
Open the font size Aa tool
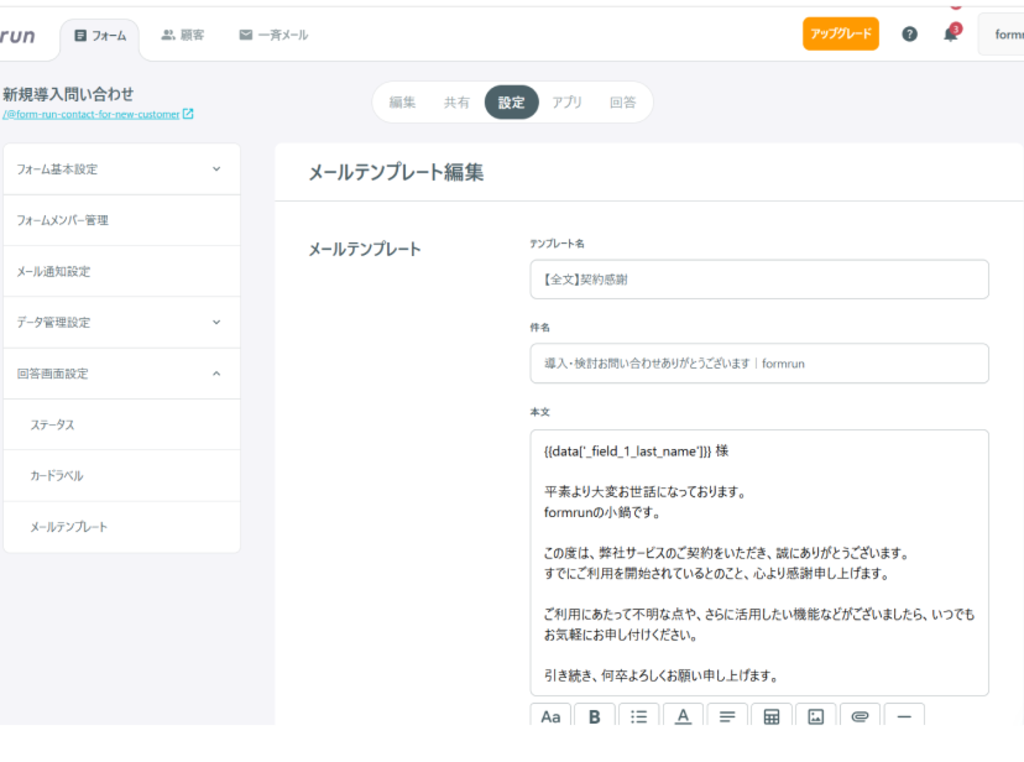550,716
